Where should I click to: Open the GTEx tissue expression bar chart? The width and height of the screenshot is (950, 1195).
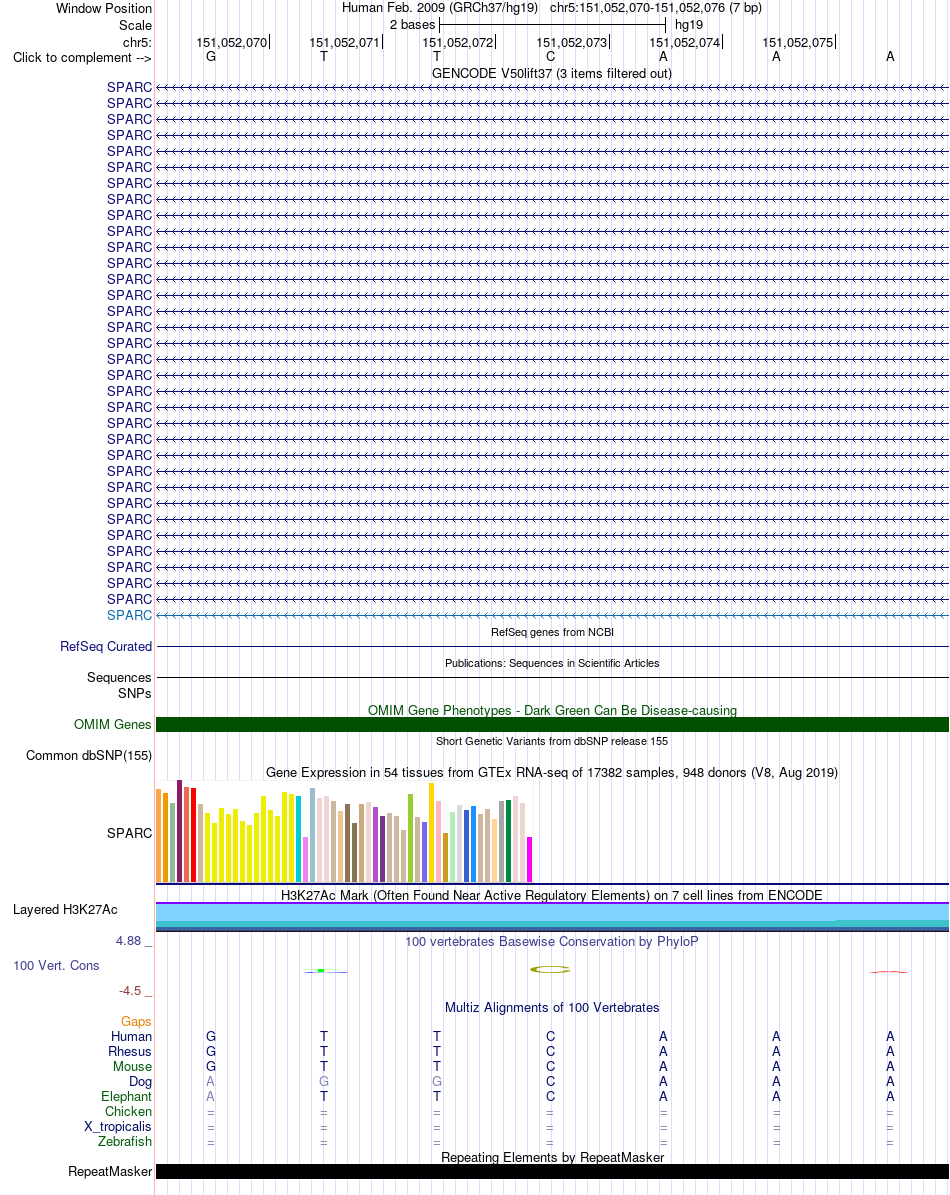[x=344, y=831]
